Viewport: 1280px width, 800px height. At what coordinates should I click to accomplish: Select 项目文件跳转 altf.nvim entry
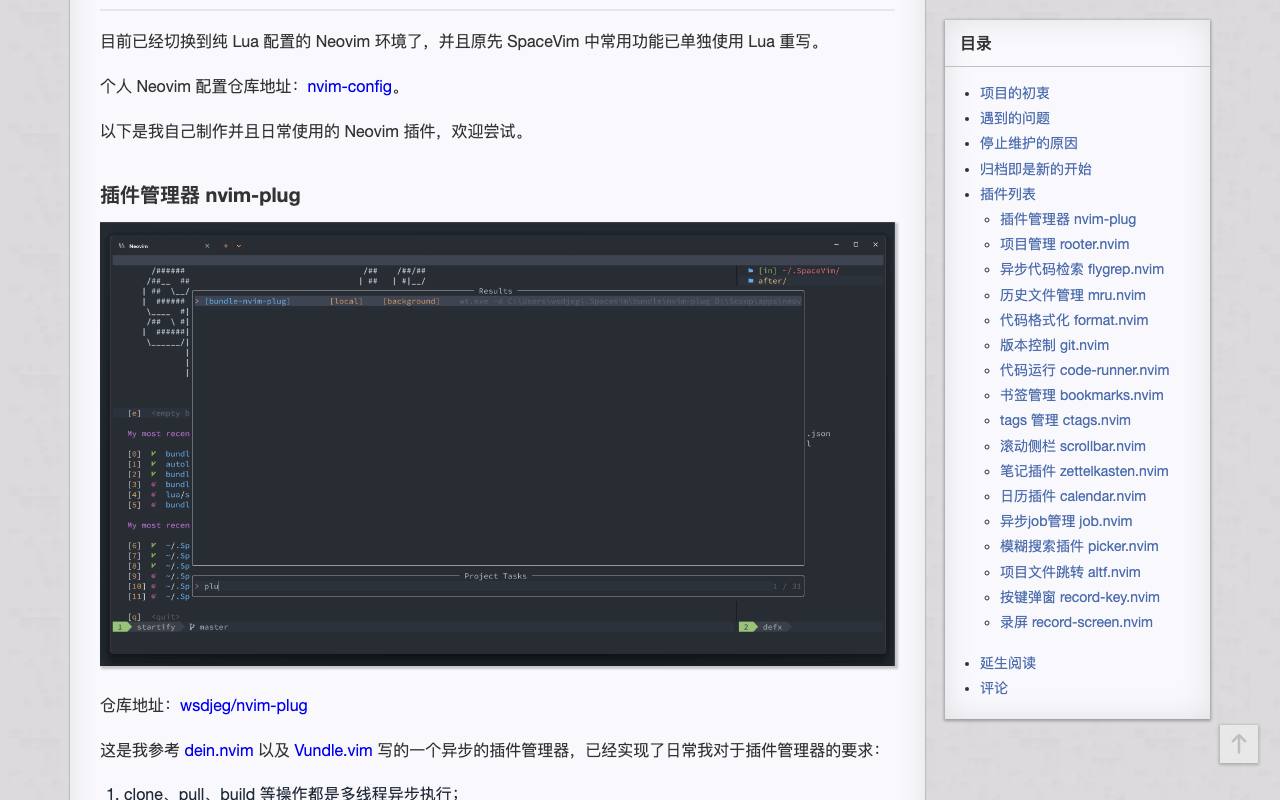tap(1070, 572)
